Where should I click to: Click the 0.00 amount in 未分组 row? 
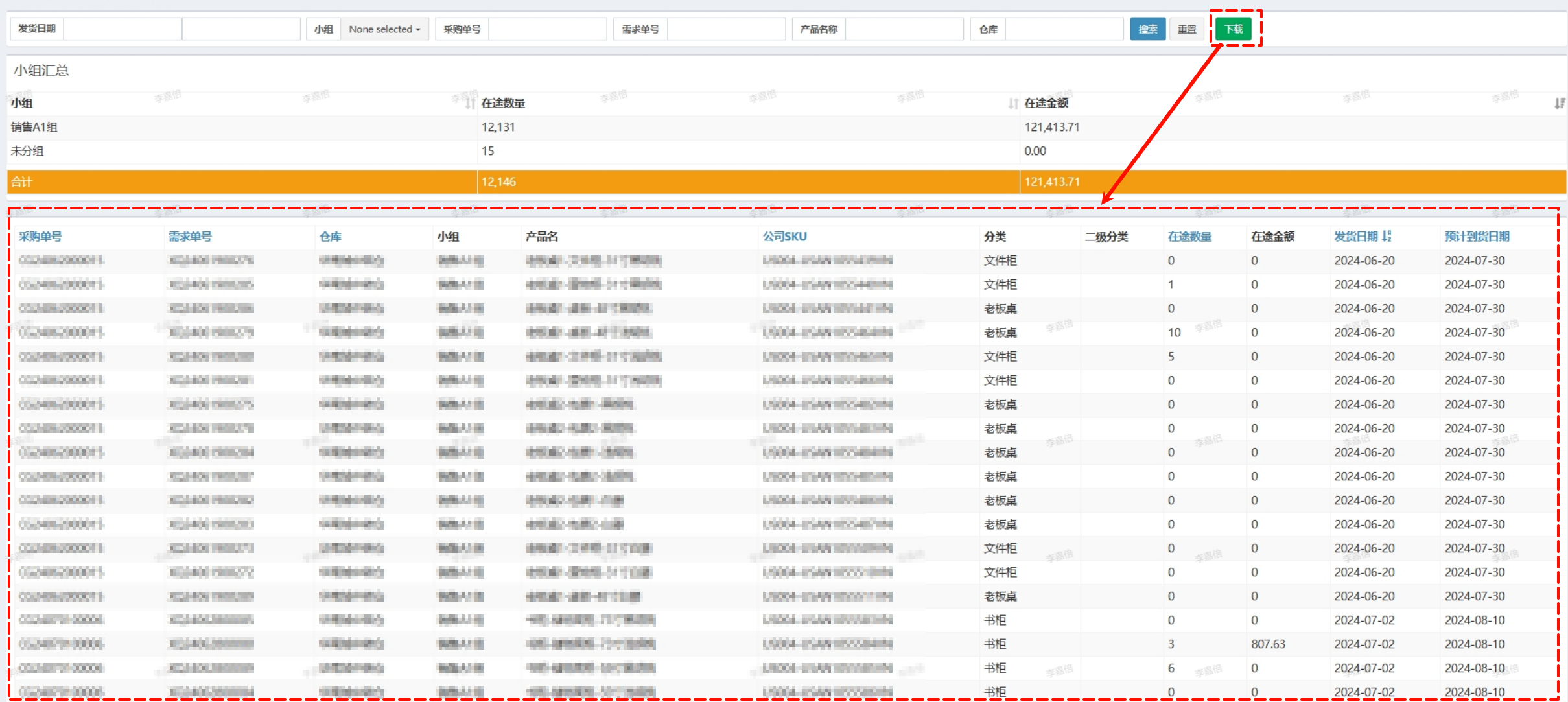[1035, 151]
